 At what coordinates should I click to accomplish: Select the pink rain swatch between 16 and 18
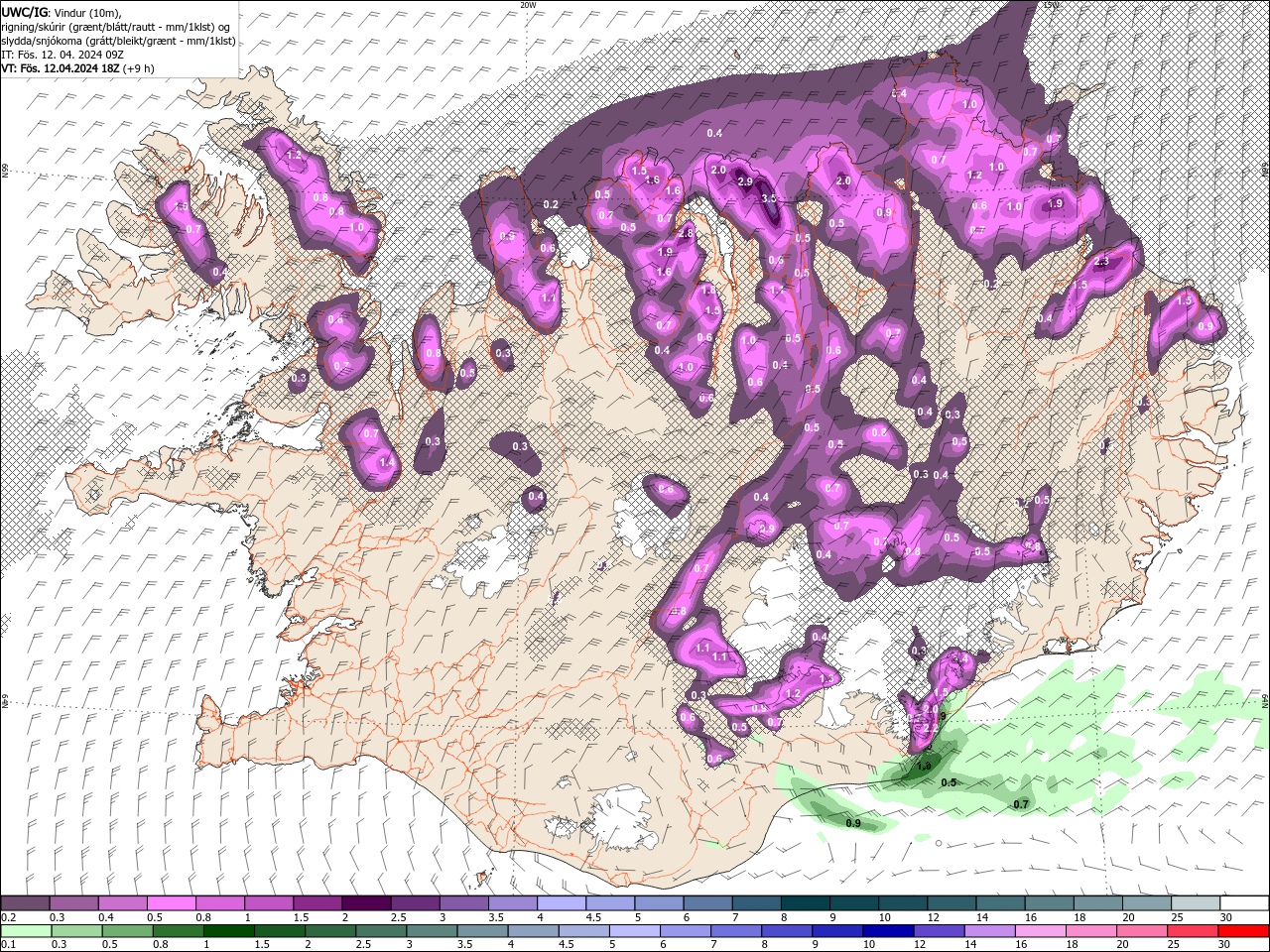point(1042,931)
